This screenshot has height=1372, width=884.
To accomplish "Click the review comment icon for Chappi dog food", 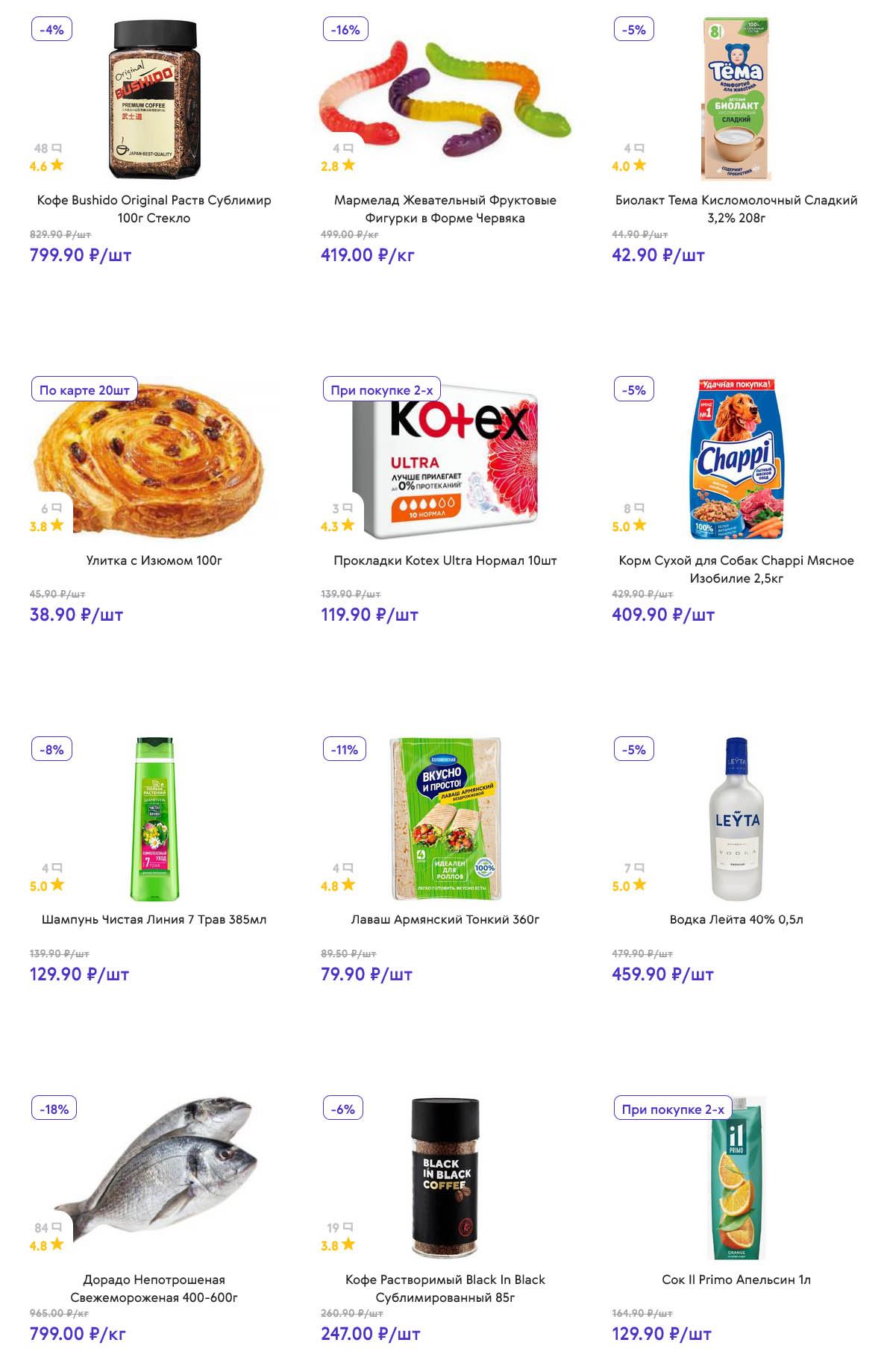I will point(639,509).
